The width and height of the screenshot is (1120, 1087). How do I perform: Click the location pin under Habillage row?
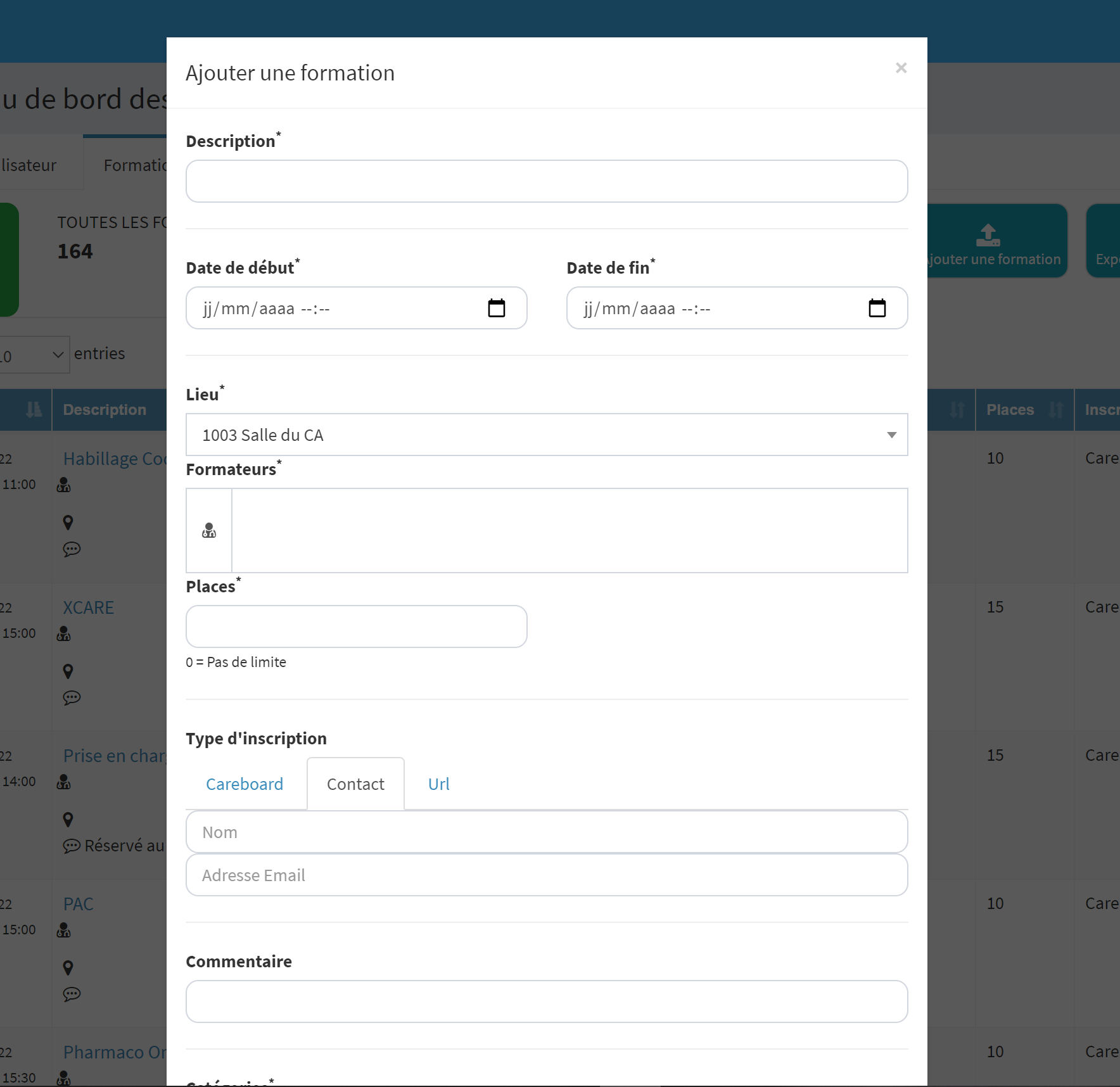pos(68,523)
